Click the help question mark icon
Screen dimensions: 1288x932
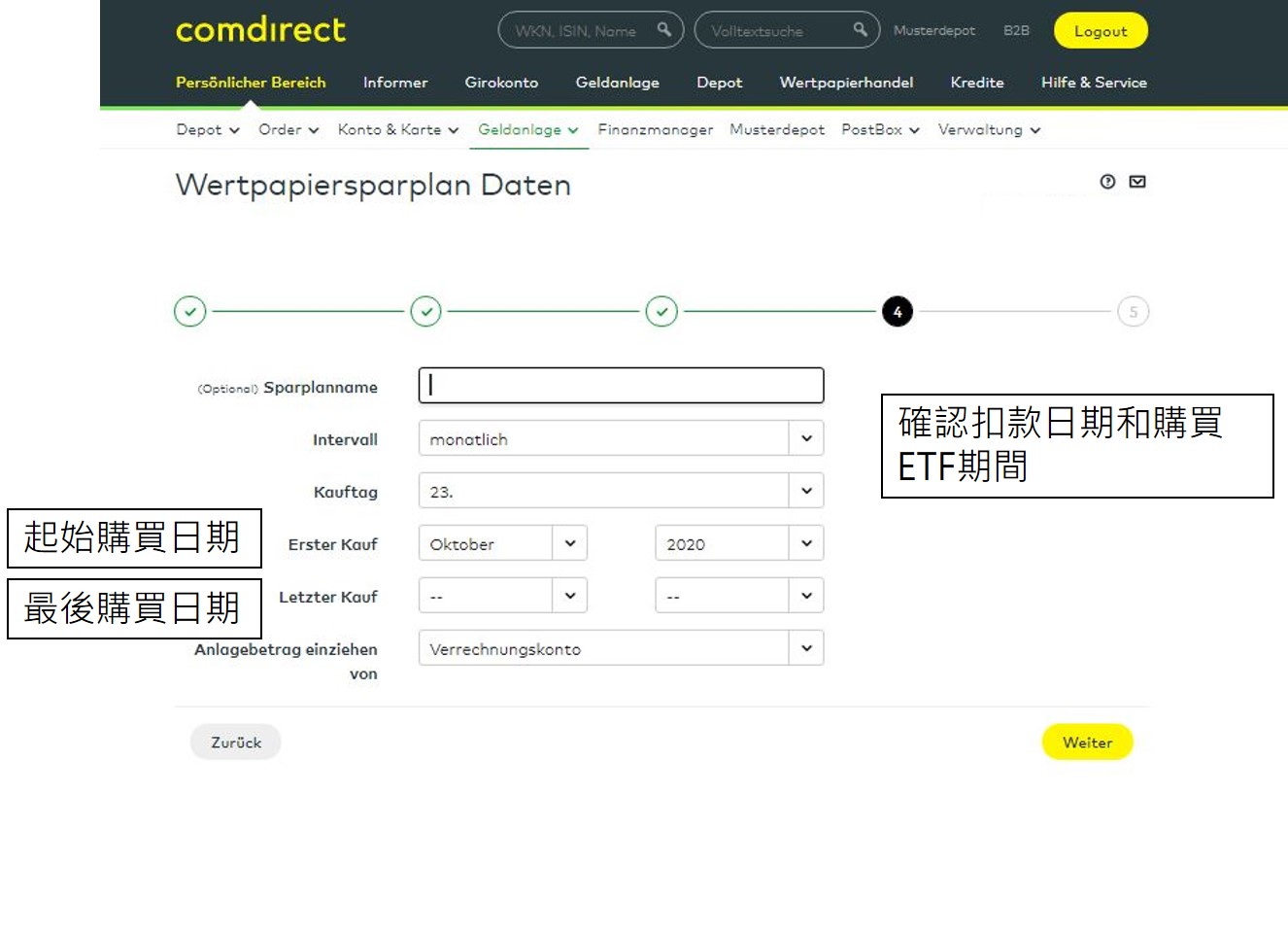[x=1107, y=182]
